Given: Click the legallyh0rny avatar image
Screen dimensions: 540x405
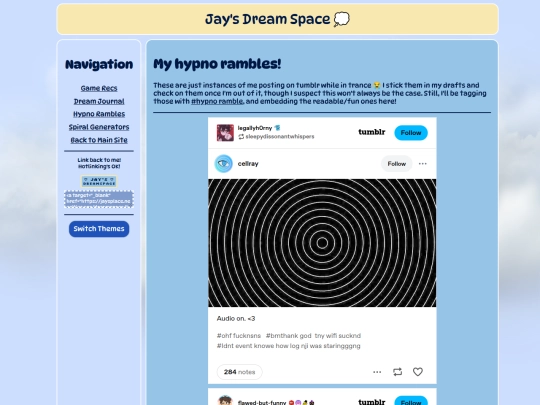Looking at the screenshot, I should [x=225, y=133].
